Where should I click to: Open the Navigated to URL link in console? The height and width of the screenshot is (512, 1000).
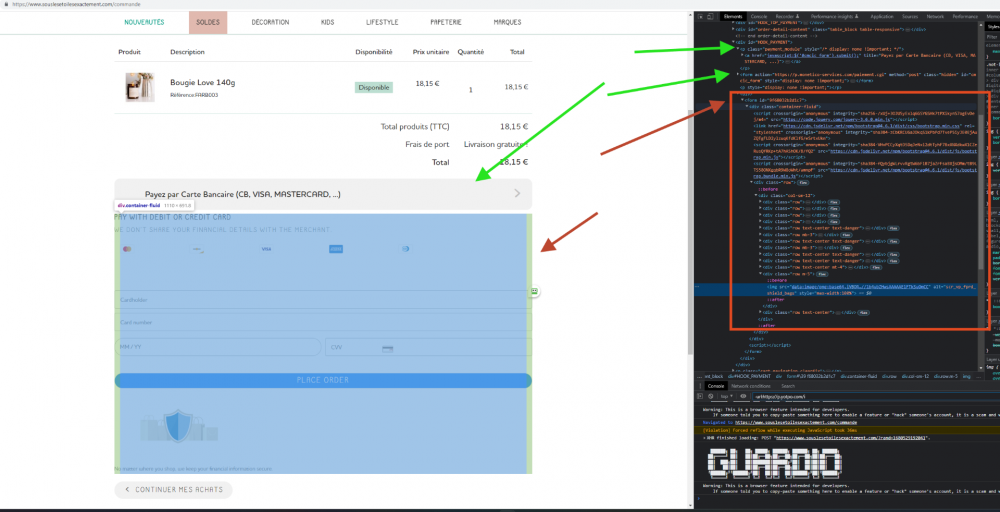tap(795, 423)
